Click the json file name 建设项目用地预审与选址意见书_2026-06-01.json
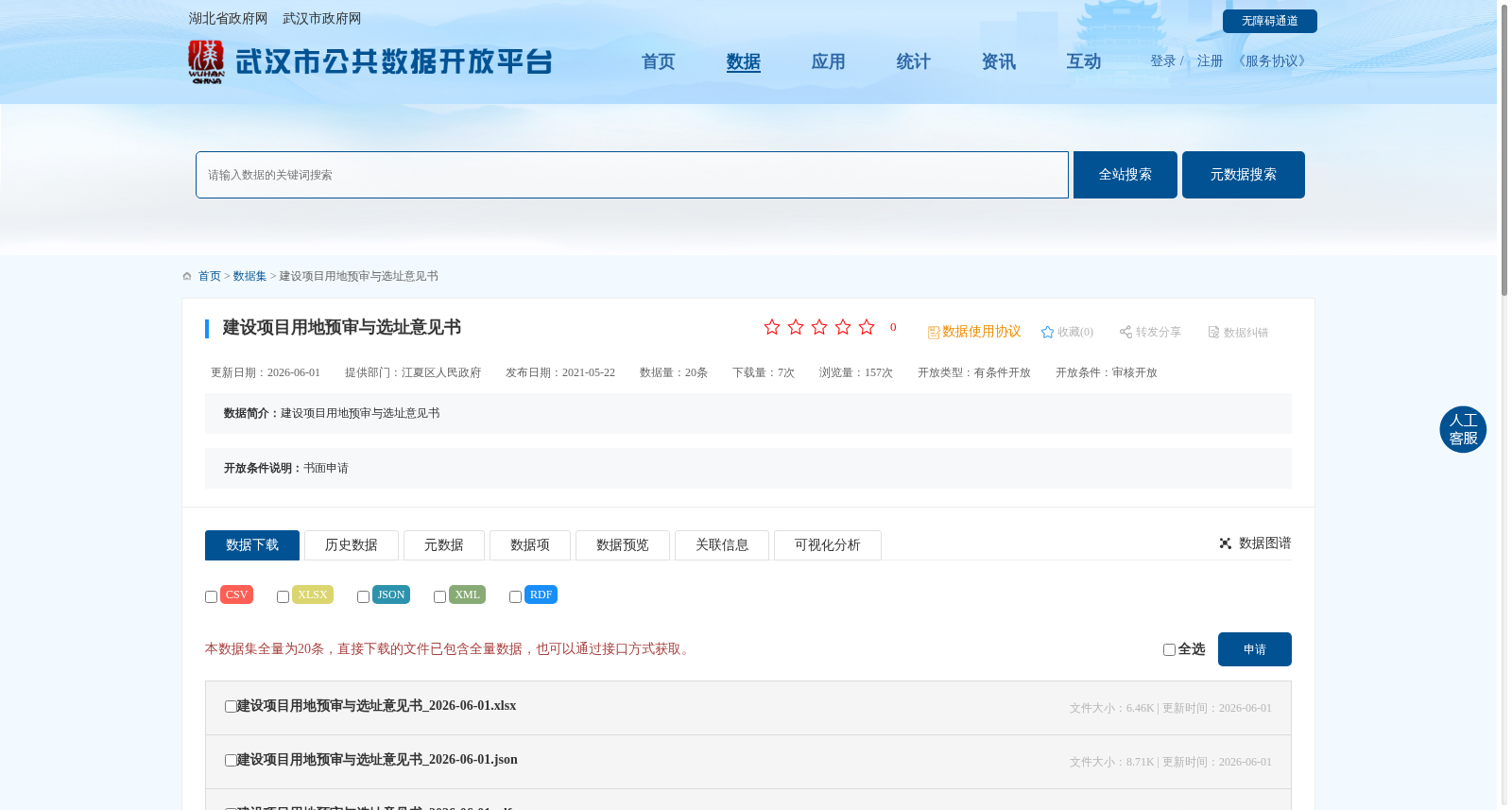Image resolution: width=1512 pixels, height=810 pixels. tap(378, 760)
